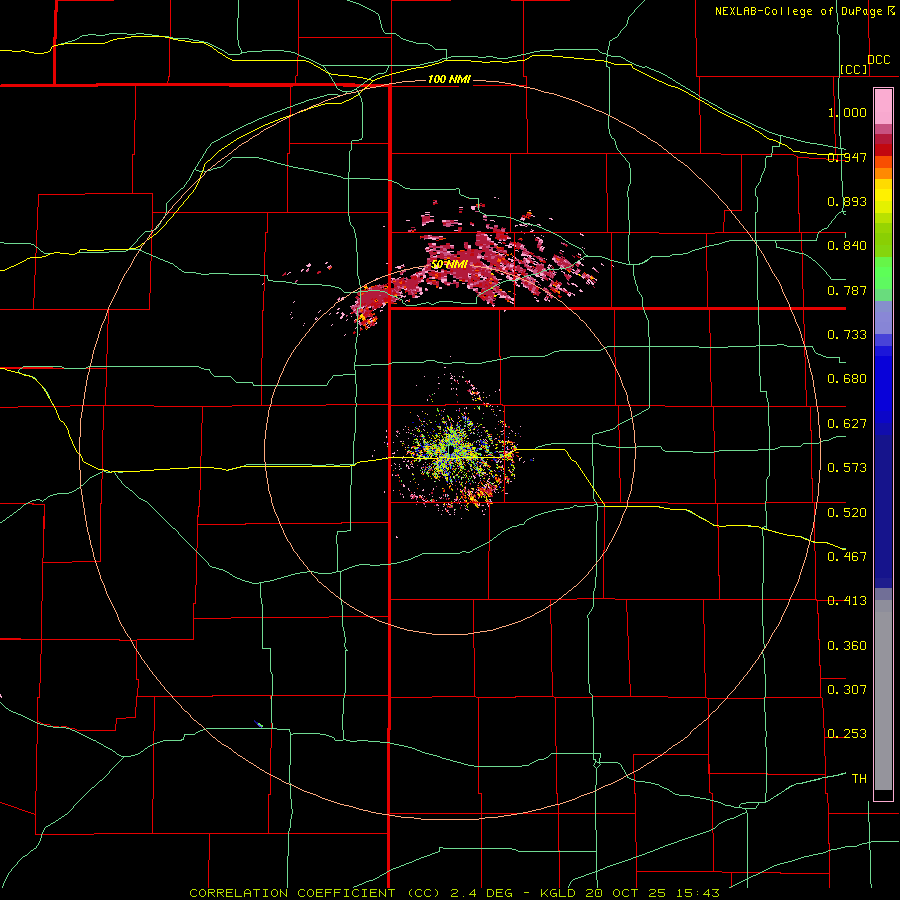900x900 pixels.
Task: Pick the gray segment of the color scale
Action: (x=883, y=695)
